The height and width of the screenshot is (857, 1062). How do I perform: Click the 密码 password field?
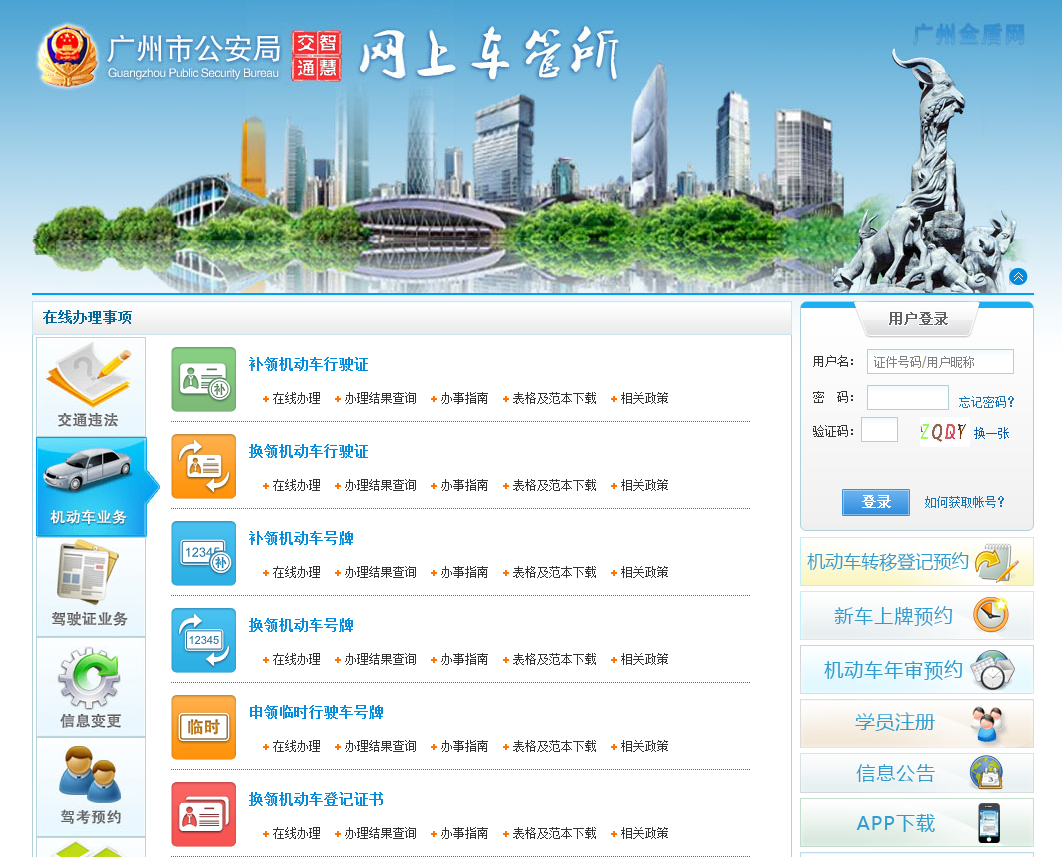coord(907,398)
